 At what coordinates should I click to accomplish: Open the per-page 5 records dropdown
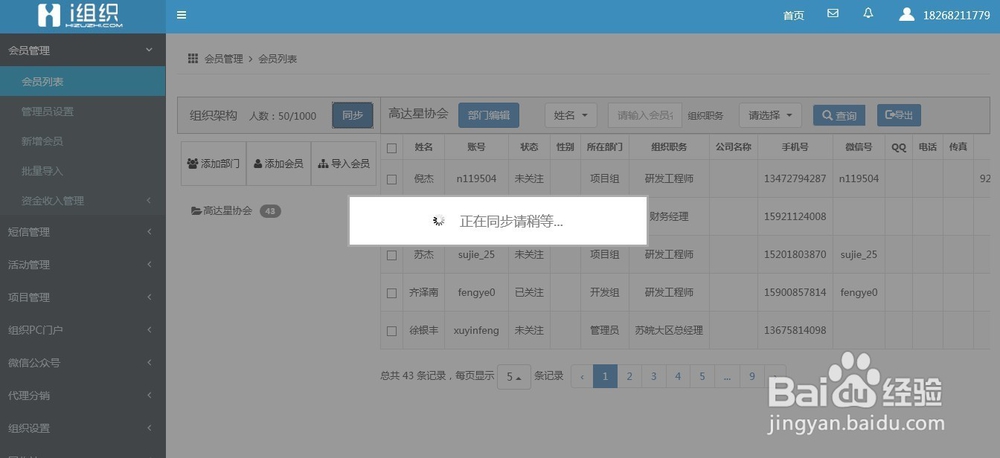click(x=514, y=377)
